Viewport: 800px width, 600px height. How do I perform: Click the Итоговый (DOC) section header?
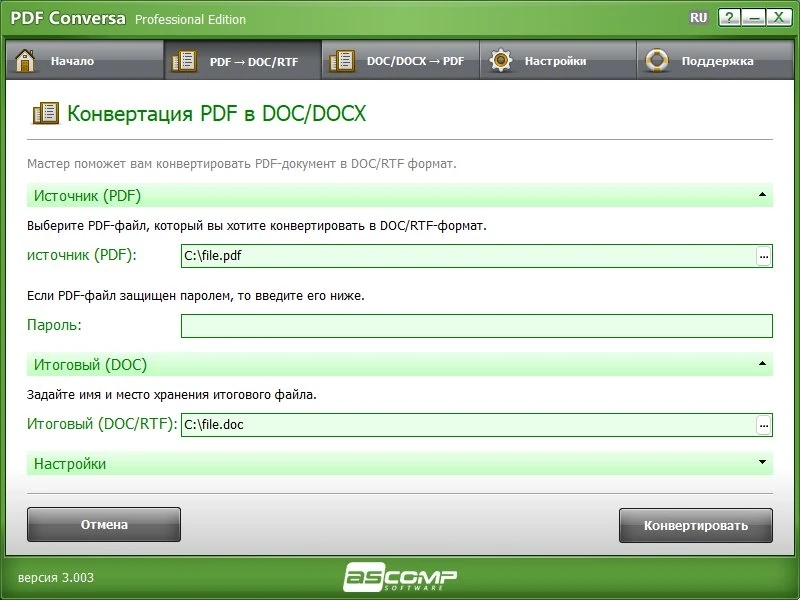coord(400,364)
